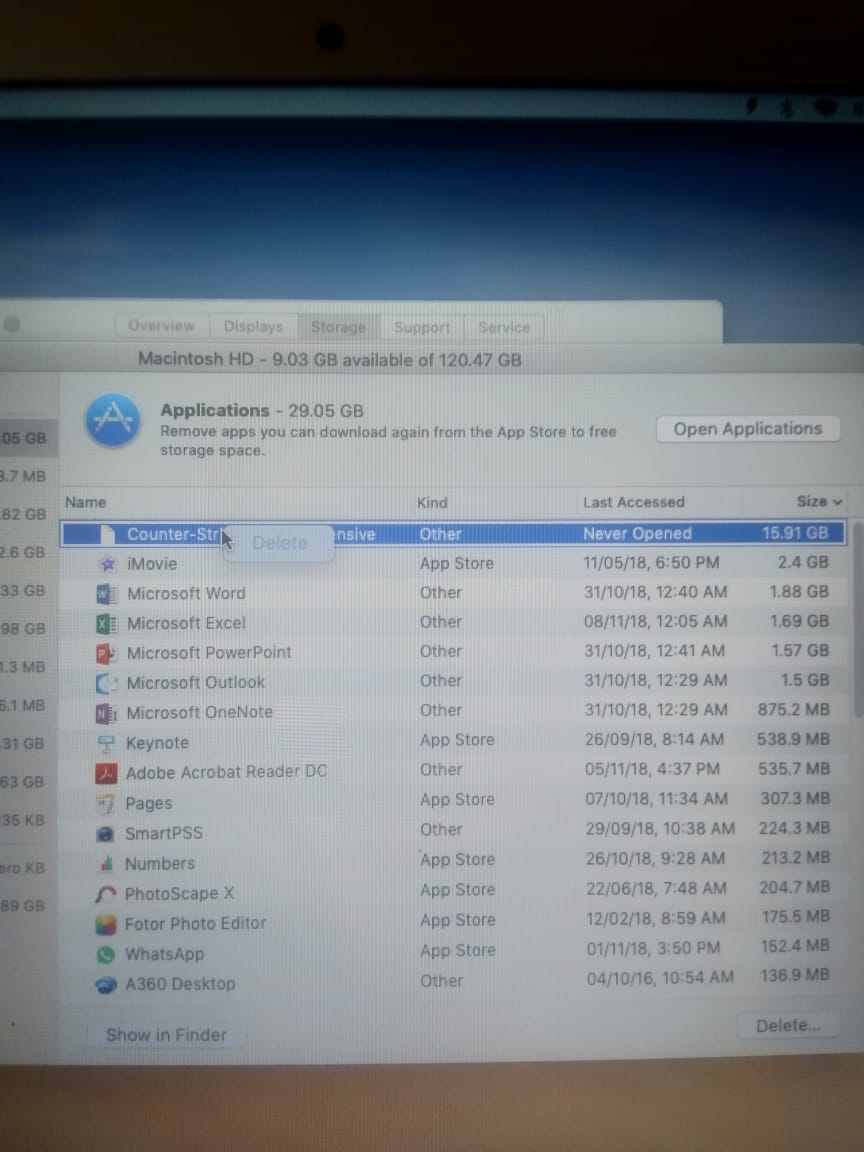Click the WhatsApp icon
Screen dimensions: 864x1152
(x=106, y=954)
